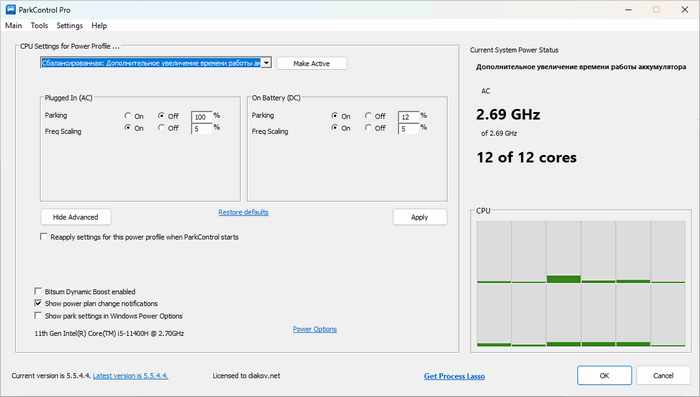
Task: Click the ParkControl Pro title bar icon
Action: pos(10,9)
